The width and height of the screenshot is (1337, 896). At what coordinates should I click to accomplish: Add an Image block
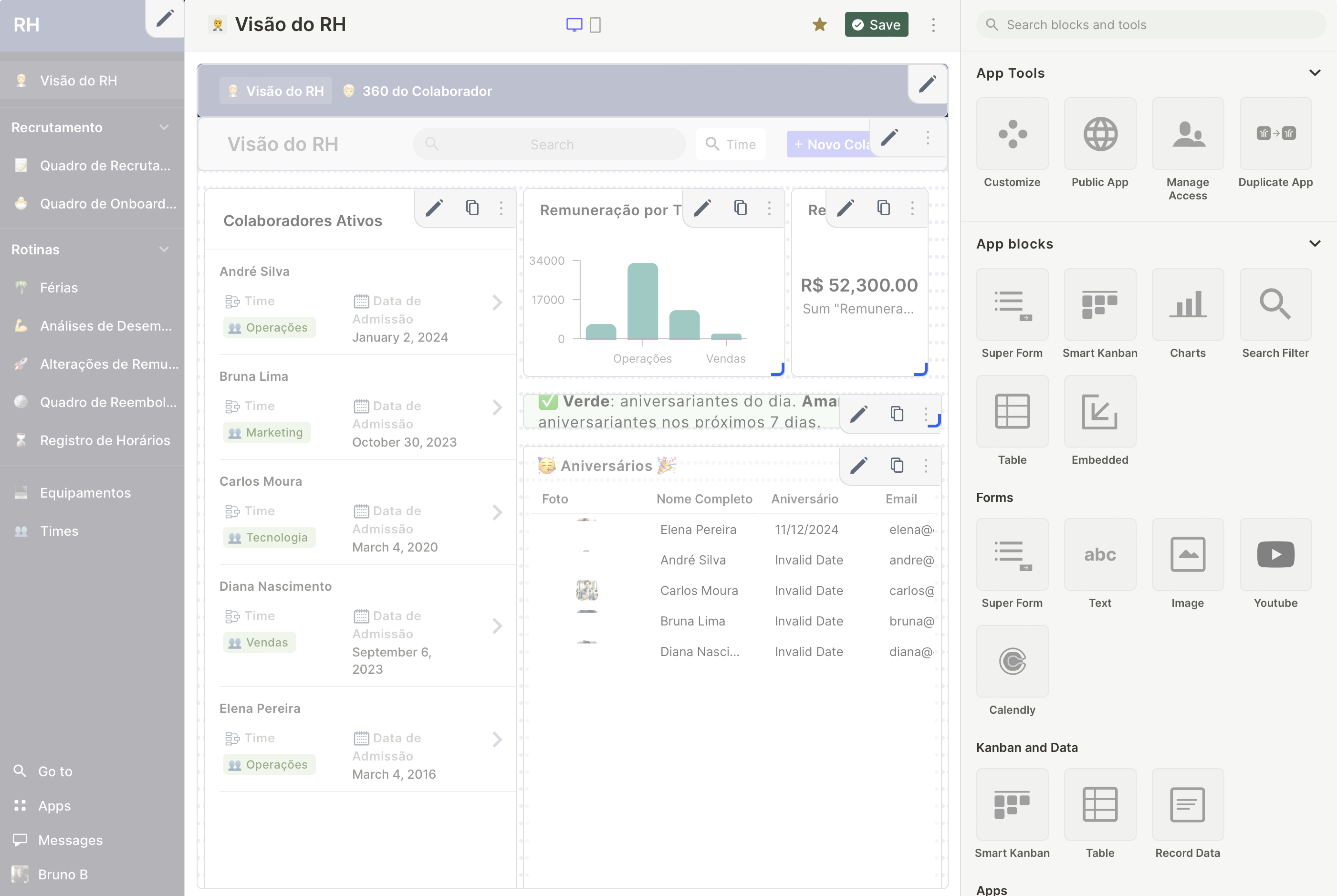click(1187, 554)
